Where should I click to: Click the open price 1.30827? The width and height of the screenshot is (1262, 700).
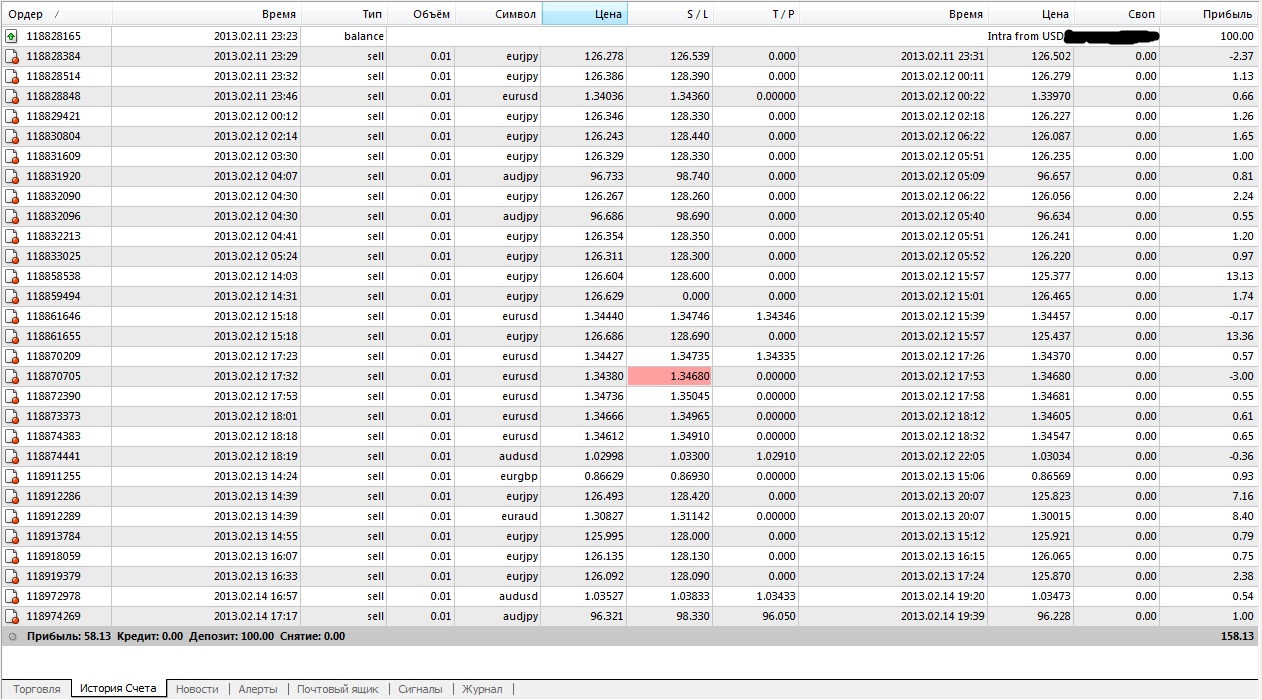(x=604, y=516)
